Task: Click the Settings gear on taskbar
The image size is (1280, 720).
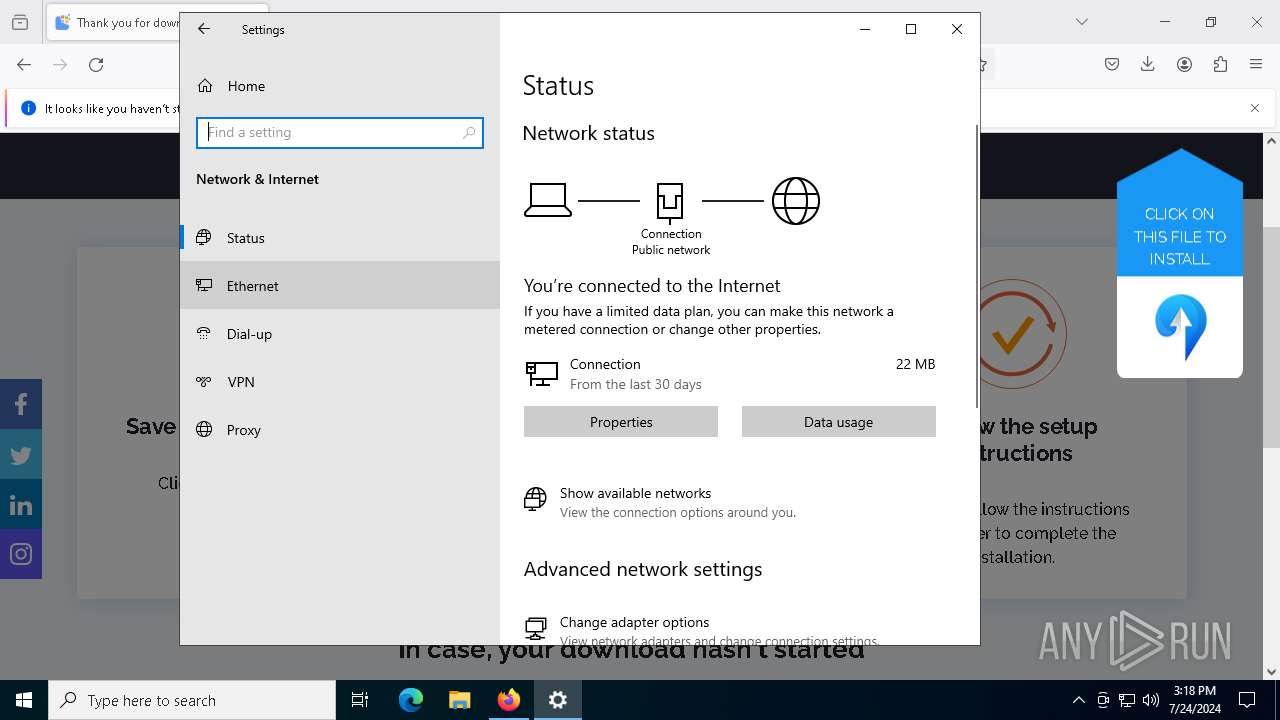Action: point(558,700)
